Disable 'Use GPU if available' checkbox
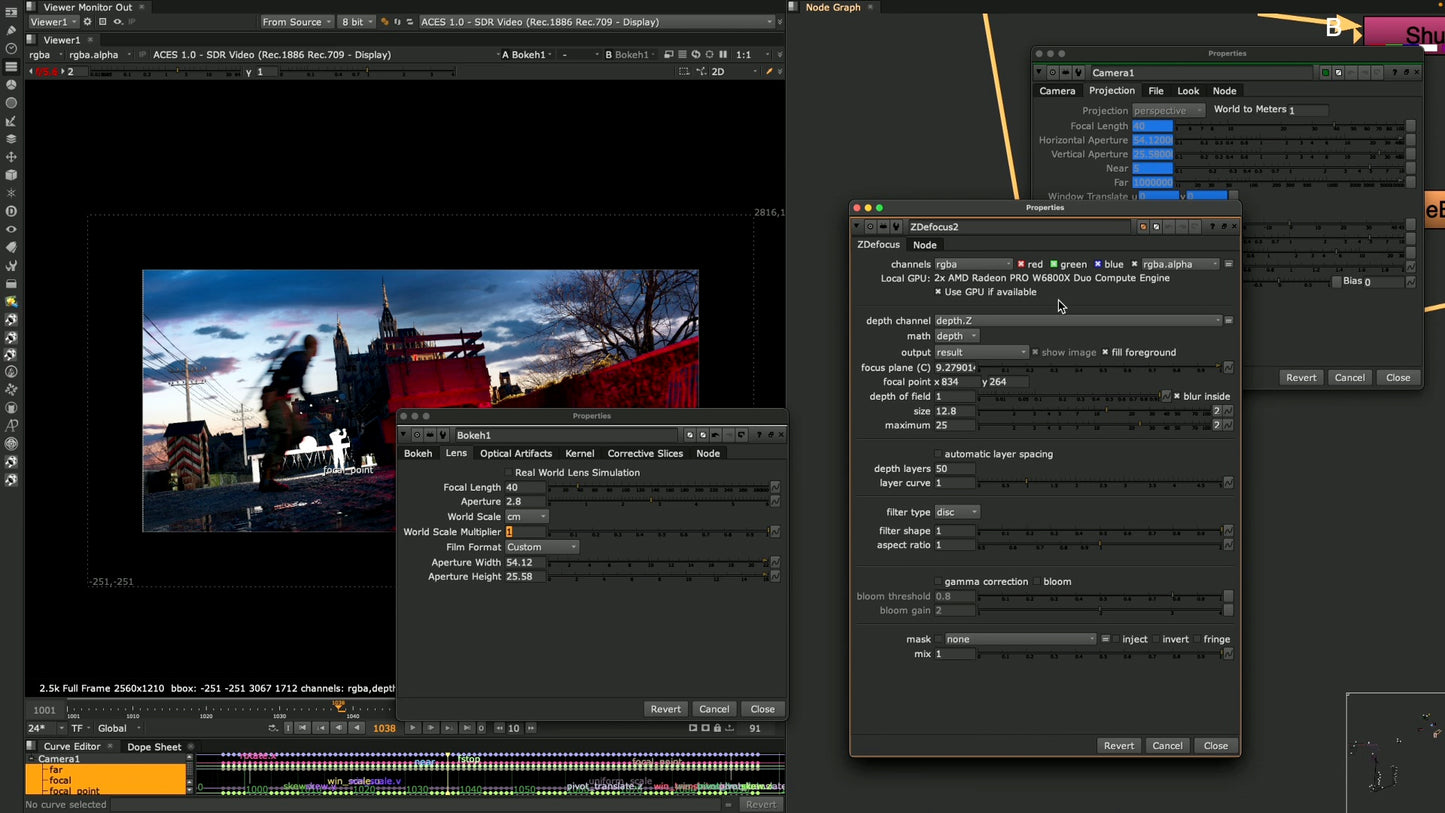This screenshot has height=813, width=1445. (938, 292)
